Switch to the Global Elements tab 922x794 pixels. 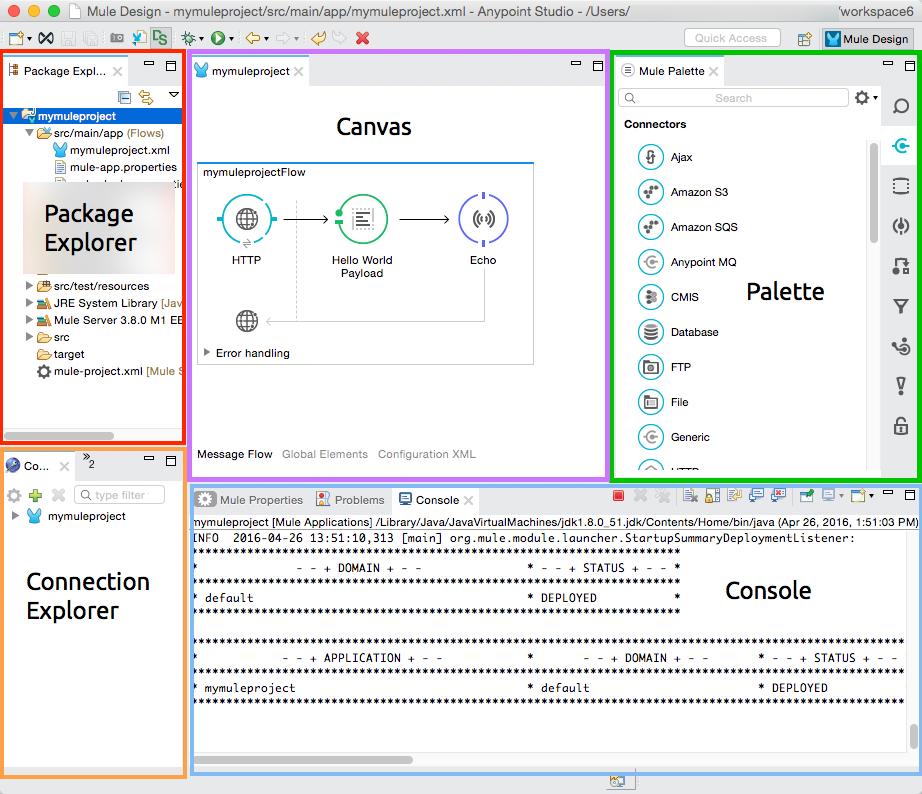pyautogui.click(x=325, y=454)
